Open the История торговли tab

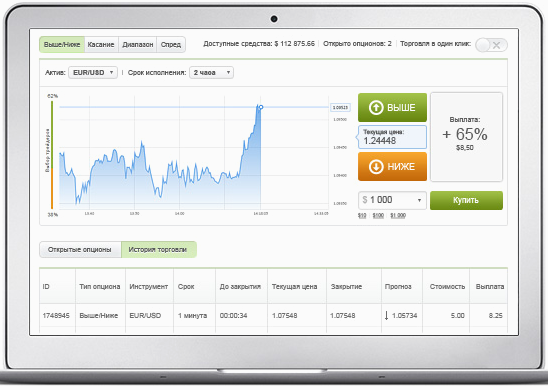tap(159, 250)
